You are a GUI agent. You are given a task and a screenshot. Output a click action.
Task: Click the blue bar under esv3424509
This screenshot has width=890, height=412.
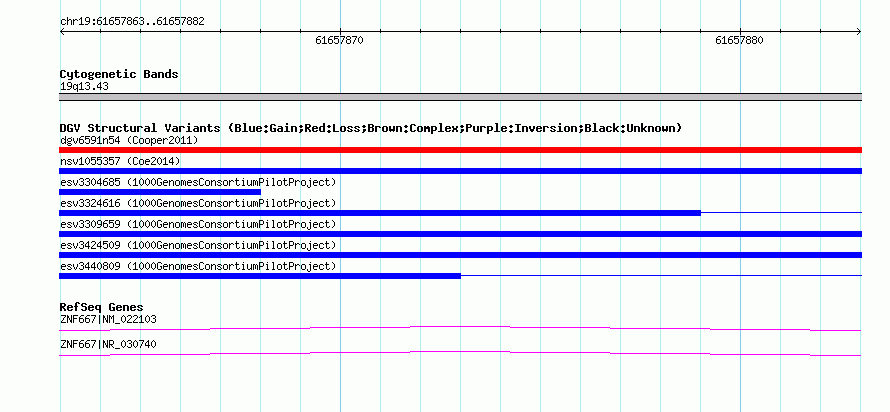tap(460, 255)
